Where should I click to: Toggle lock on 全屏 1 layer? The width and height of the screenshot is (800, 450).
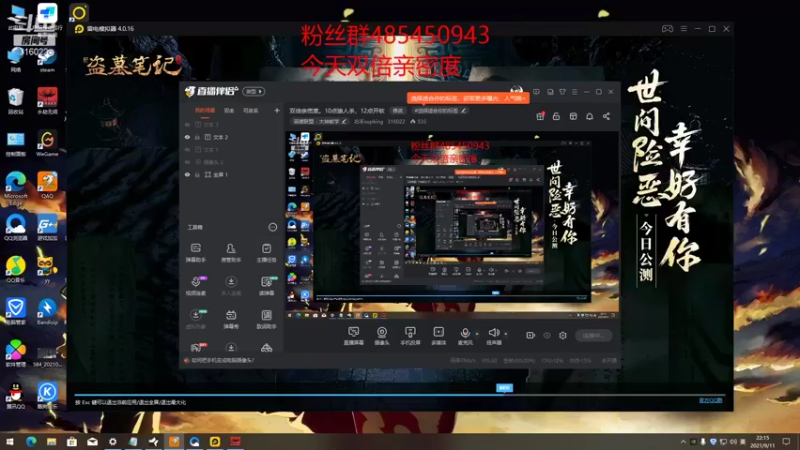[x=197, y=174]
